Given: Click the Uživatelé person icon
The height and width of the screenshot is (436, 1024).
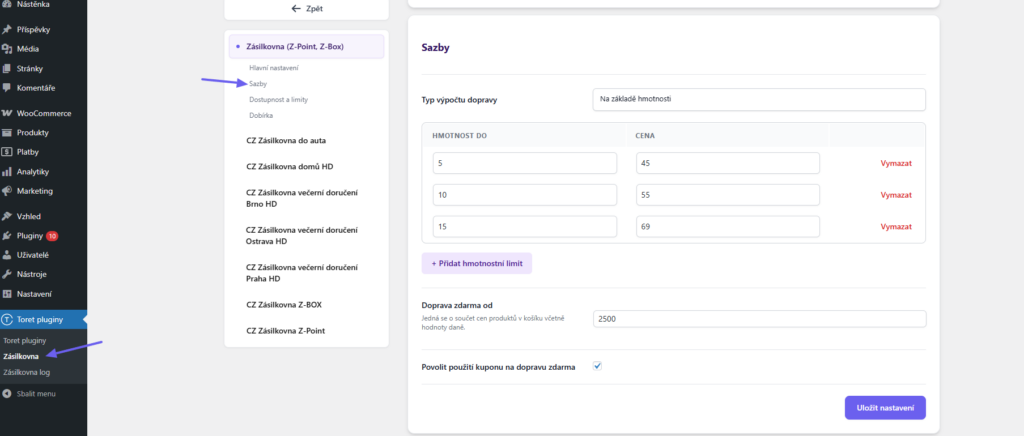Looking at the screenshot, I should click(x=7, y=255).
